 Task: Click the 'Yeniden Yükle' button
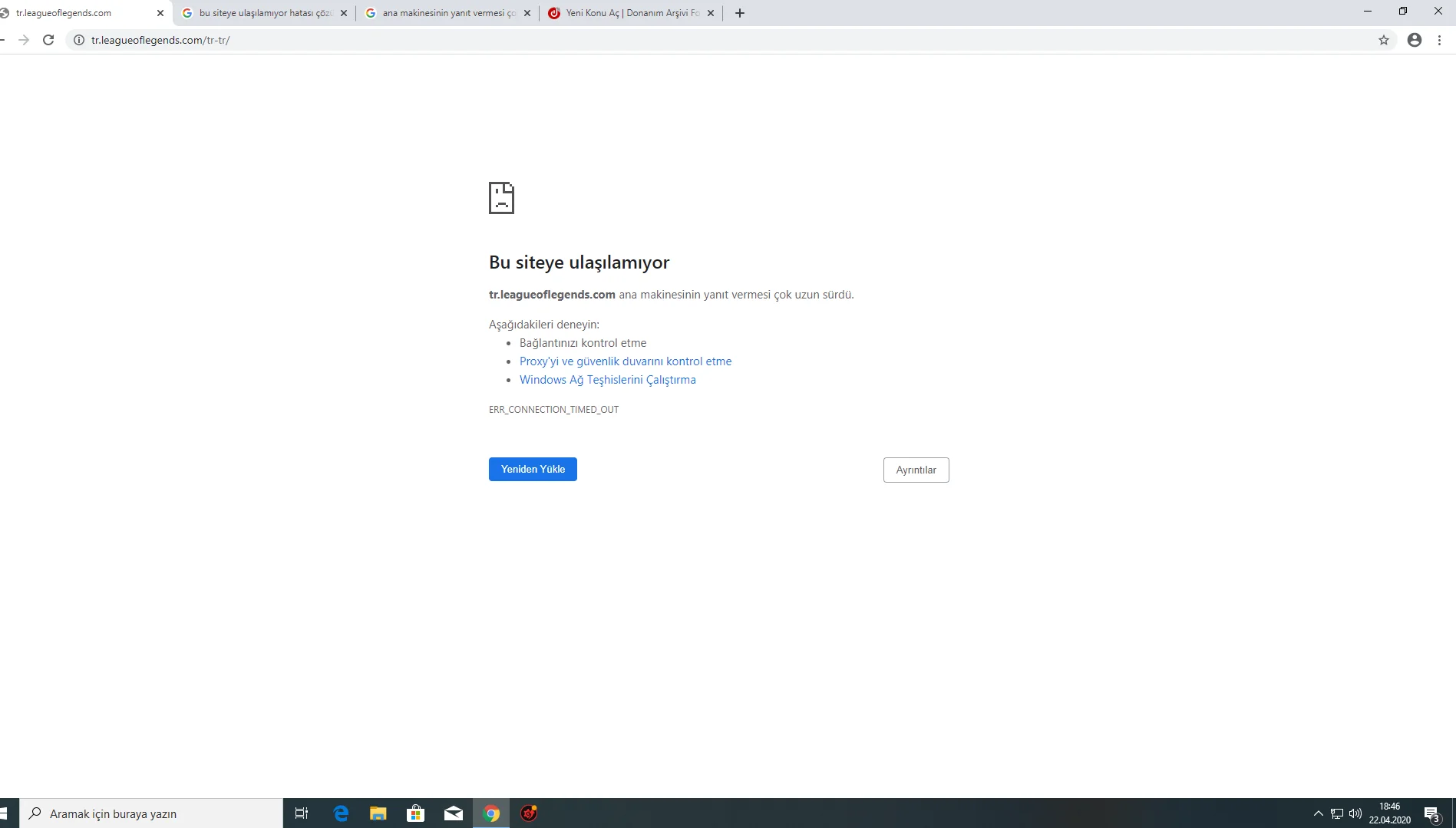pyautogui.click(x=533, y=469)
